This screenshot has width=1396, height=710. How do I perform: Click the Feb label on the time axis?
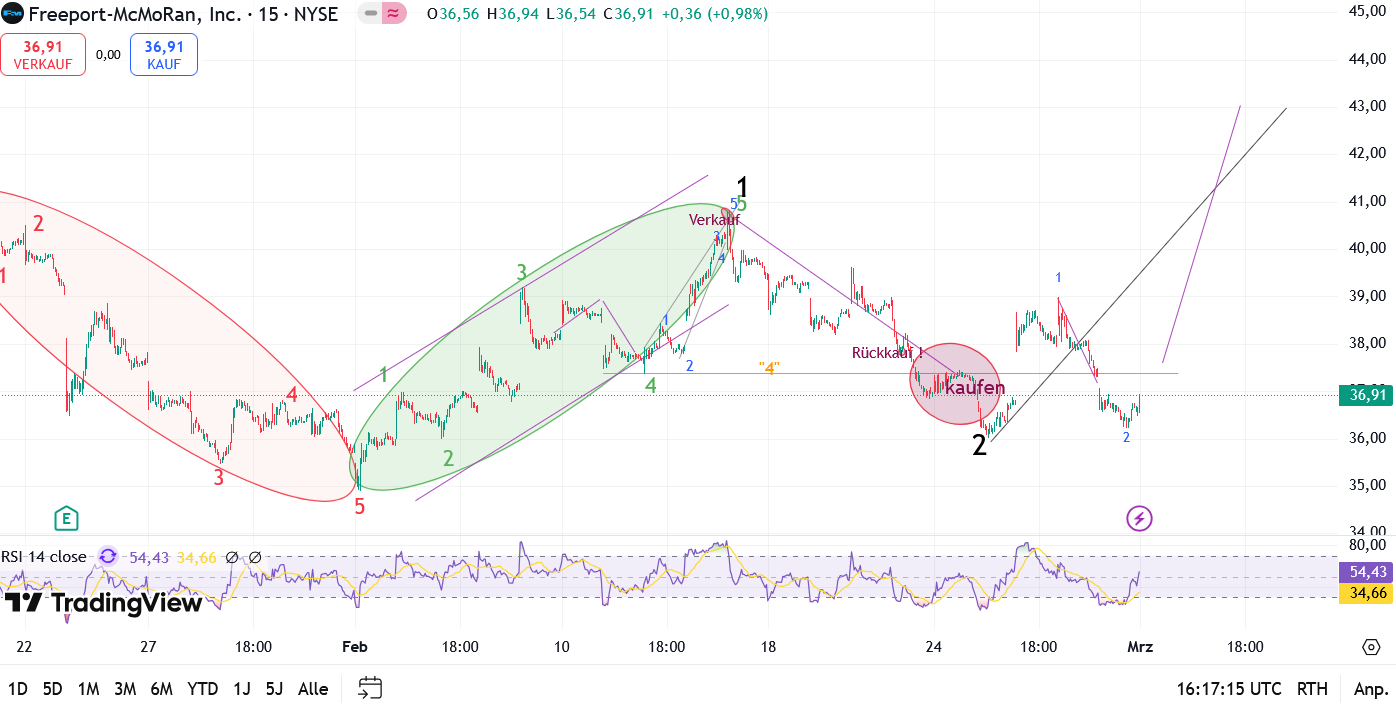pos(355,647)
